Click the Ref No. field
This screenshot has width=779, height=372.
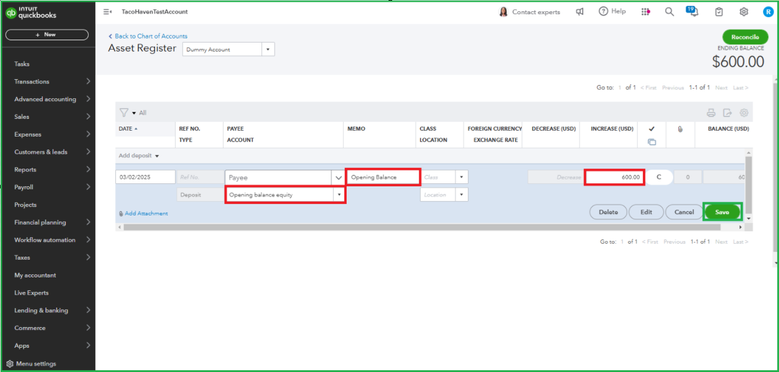coord(200,177)
